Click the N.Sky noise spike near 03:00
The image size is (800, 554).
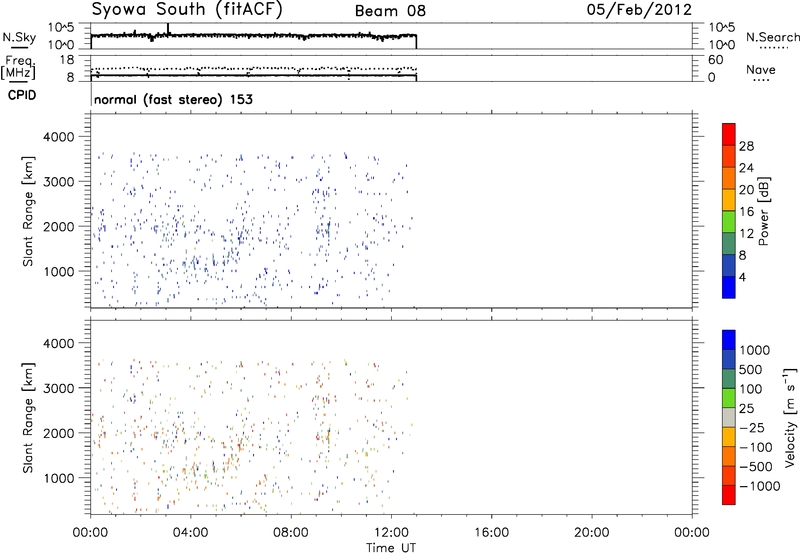[168, 29]
